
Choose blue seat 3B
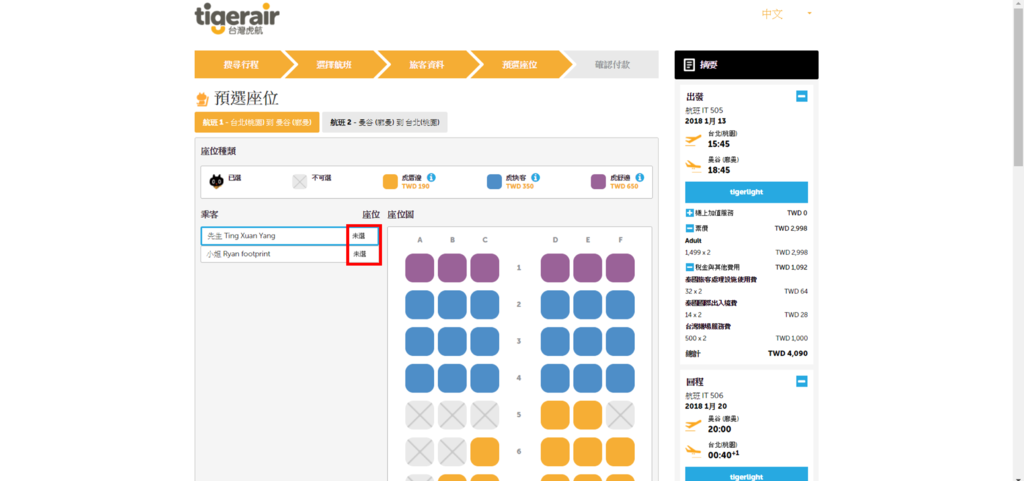click(452, 341)
